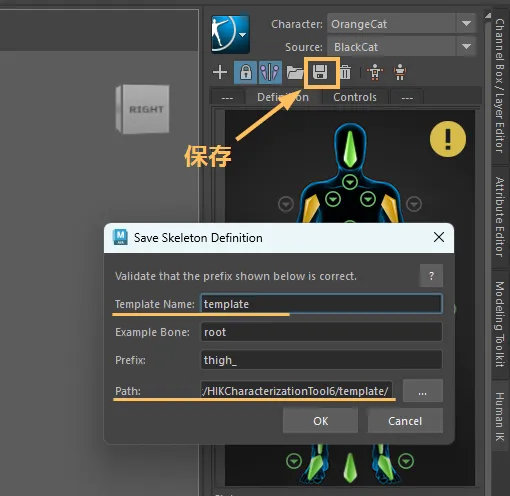
Task: Open the Attribute Editor side tab
Action: 499,217
